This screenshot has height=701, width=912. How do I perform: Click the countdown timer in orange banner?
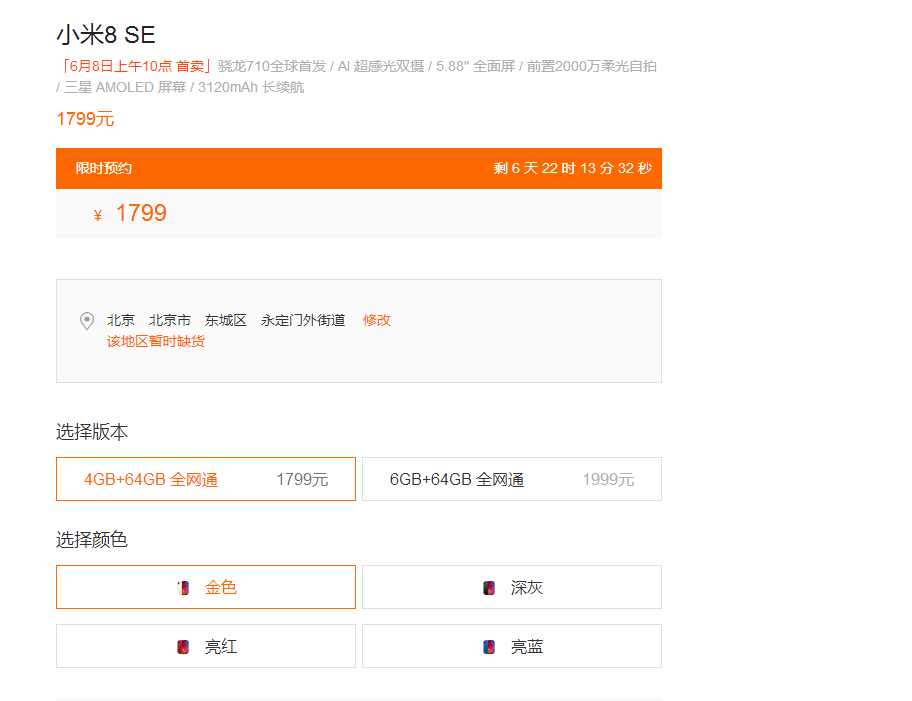(x=572, y=168)
